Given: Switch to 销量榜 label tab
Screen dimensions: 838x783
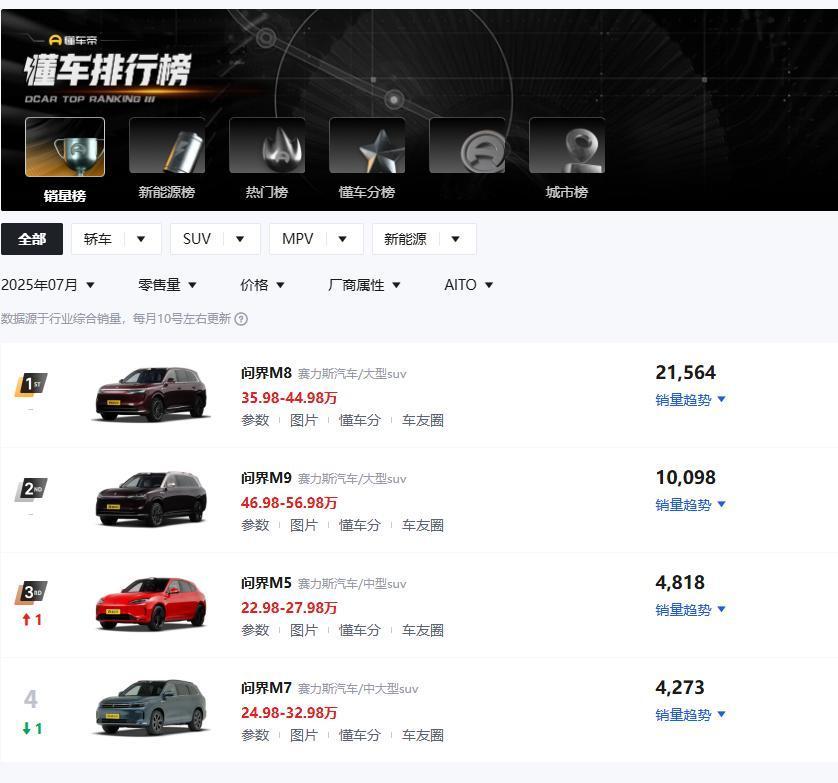Looking at the screenshot, I should coord(65,196).
